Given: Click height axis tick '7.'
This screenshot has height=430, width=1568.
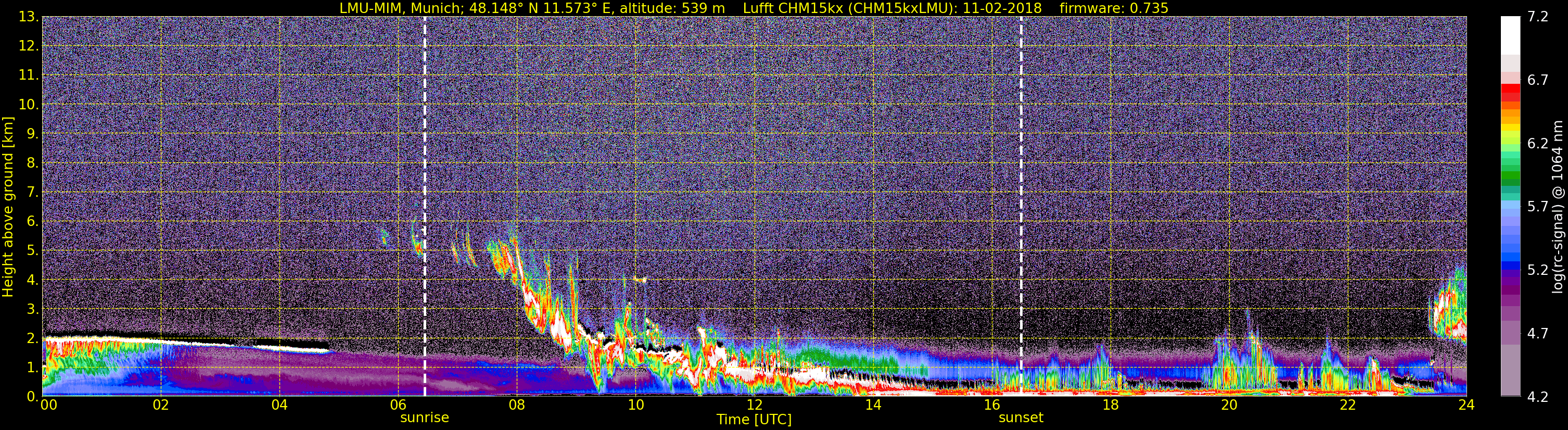Looking at the screenshot, I should (x=33, y=192).
